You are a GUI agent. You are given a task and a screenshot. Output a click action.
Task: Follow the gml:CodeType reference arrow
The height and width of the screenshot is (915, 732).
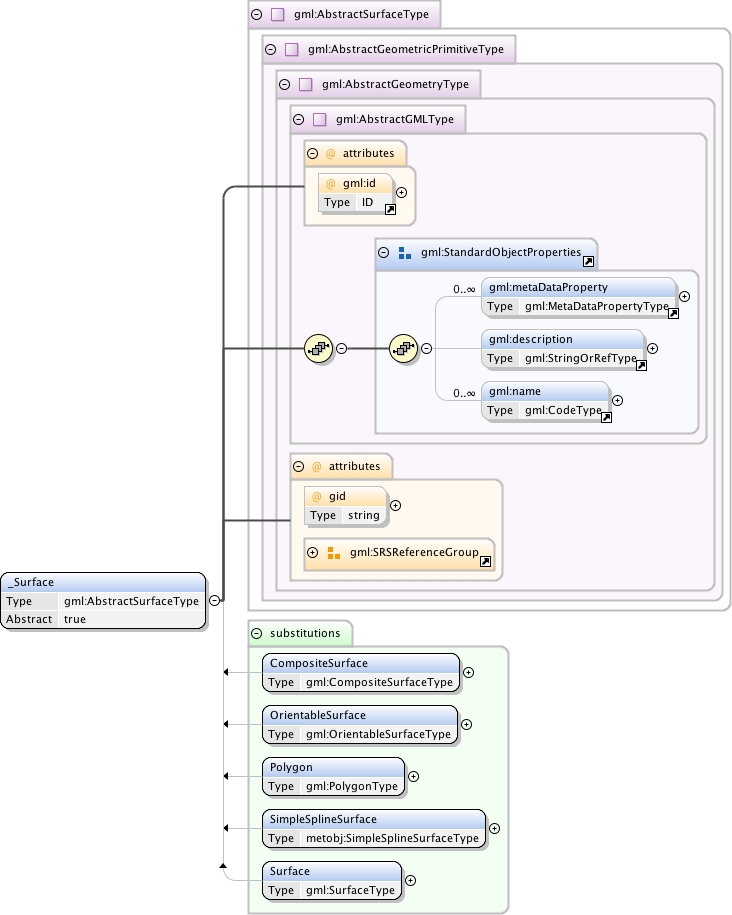pyautogui.click(x=606, y=417)
